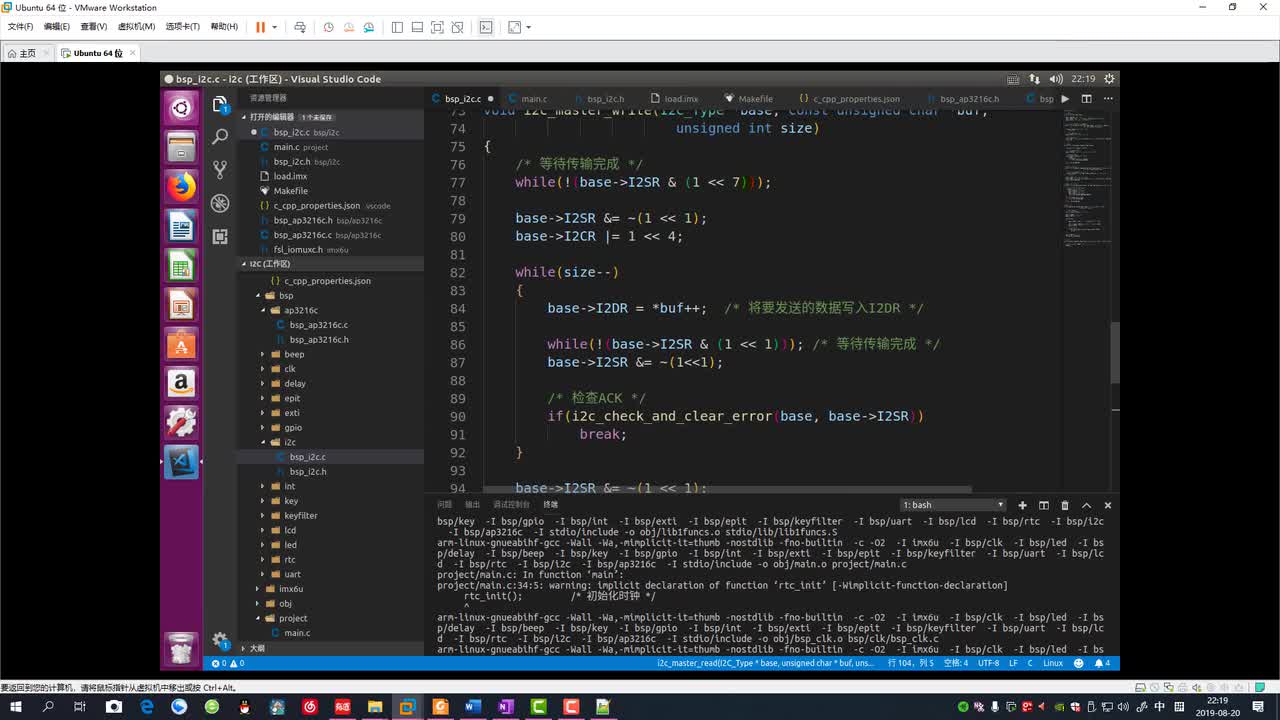Click the feedback smiley in the status bar
1280x720 pixels.
tap(1080, 663)
